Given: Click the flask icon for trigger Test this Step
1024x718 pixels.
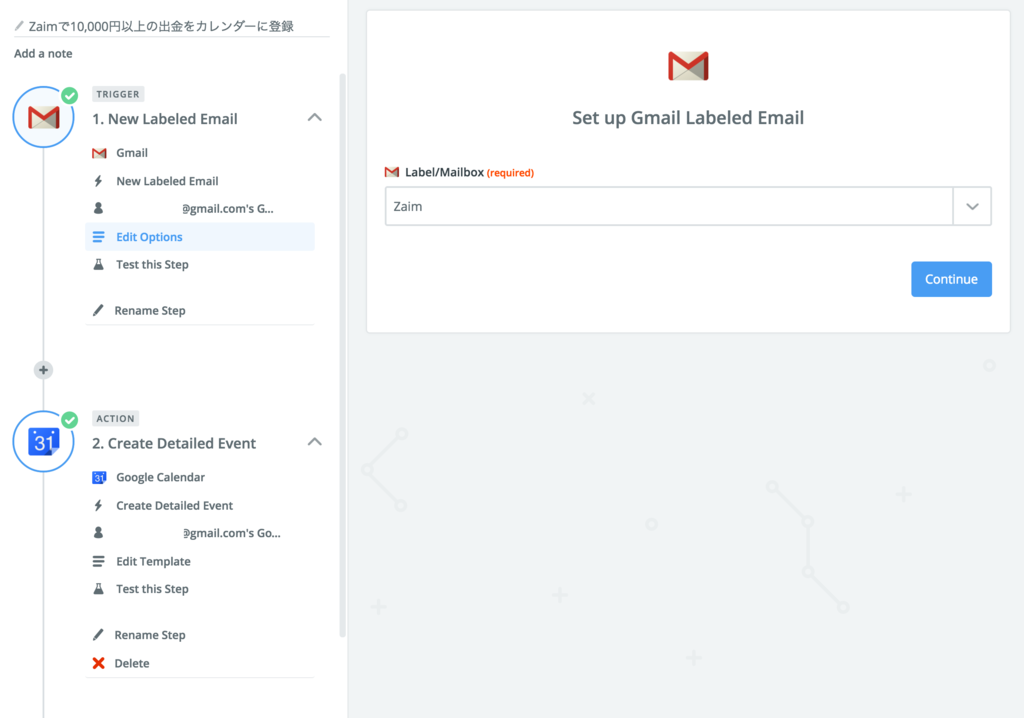Looking at the screenshot, I should (99, 265).
